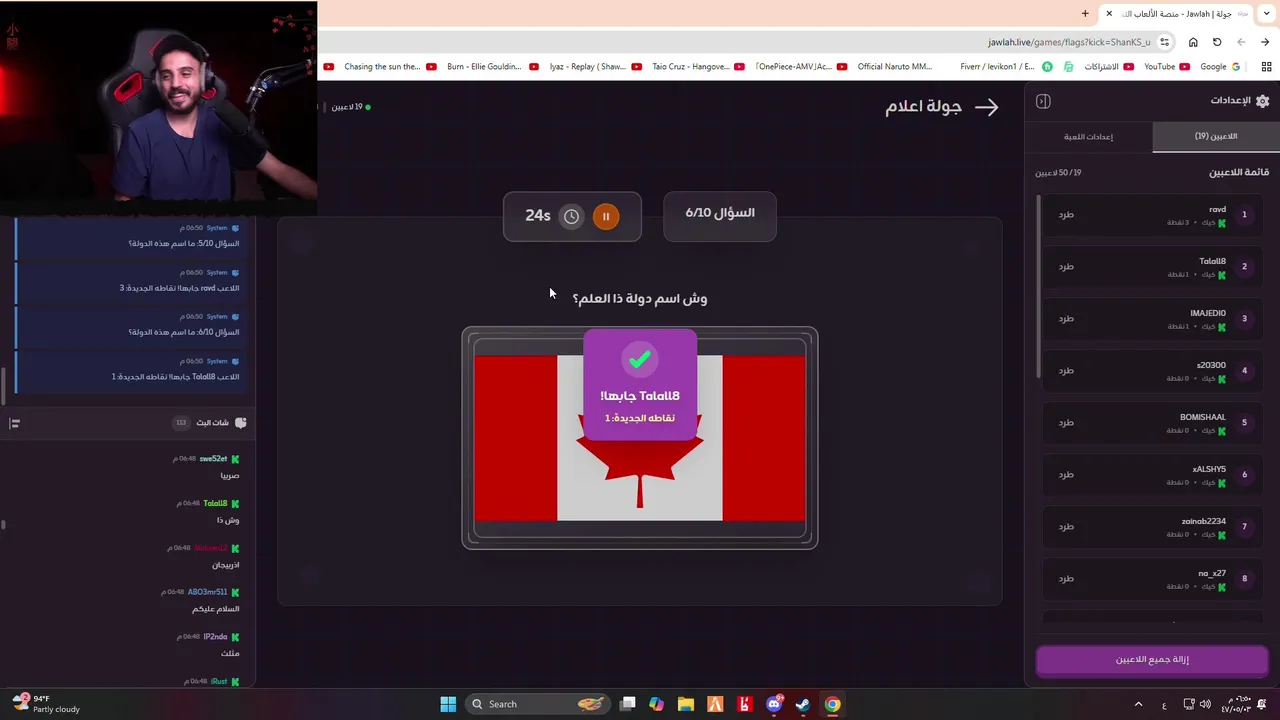Open site information icon in address bar
This screenshot has height=720, width=1280.
click(x=1165, y=42)
